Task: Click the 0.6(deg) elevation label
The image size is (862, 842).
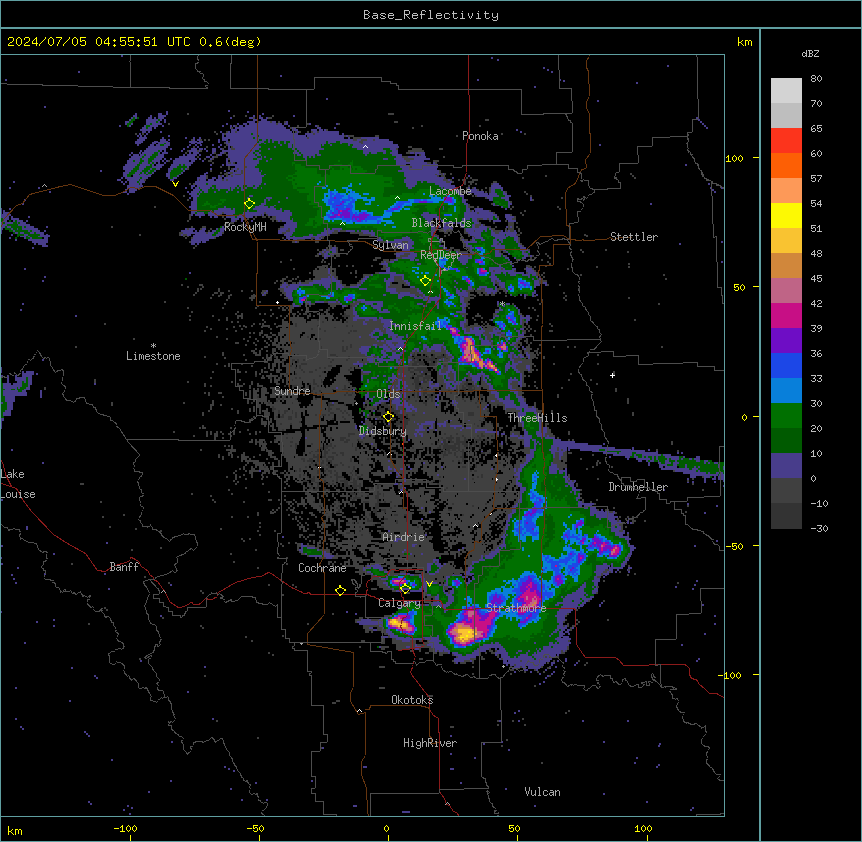Action: coord(230,42)
